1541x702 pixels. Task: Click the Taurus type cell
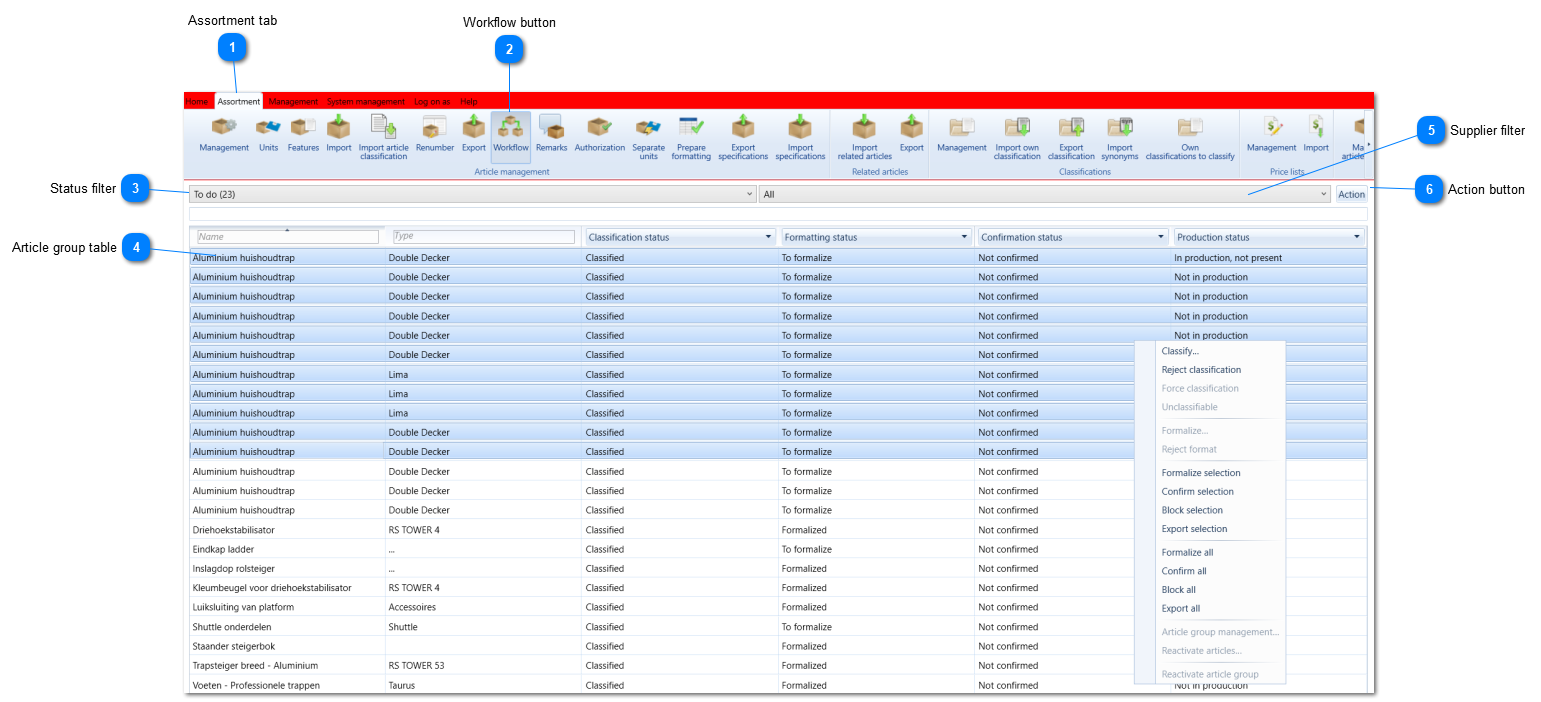(x=483, y=686)
